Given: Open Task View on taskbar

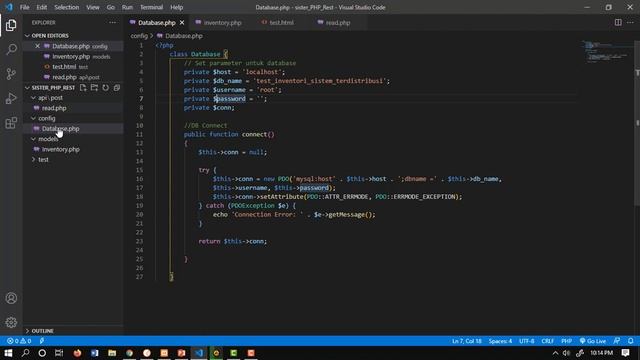Looking at the screenshot, I should click(x=59, y=353).
